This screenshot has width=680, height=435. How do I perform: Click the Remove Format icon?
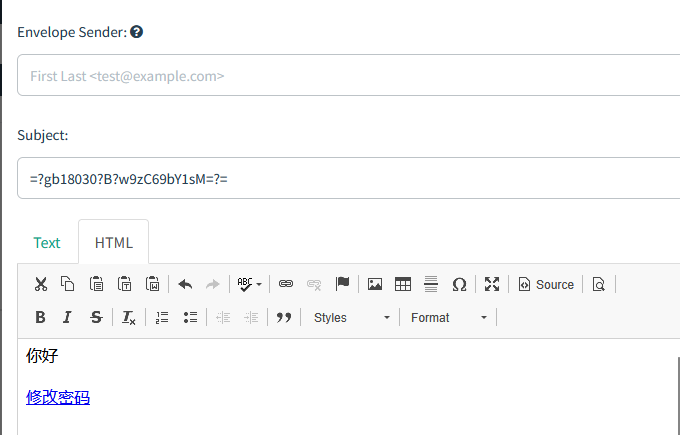129,317
